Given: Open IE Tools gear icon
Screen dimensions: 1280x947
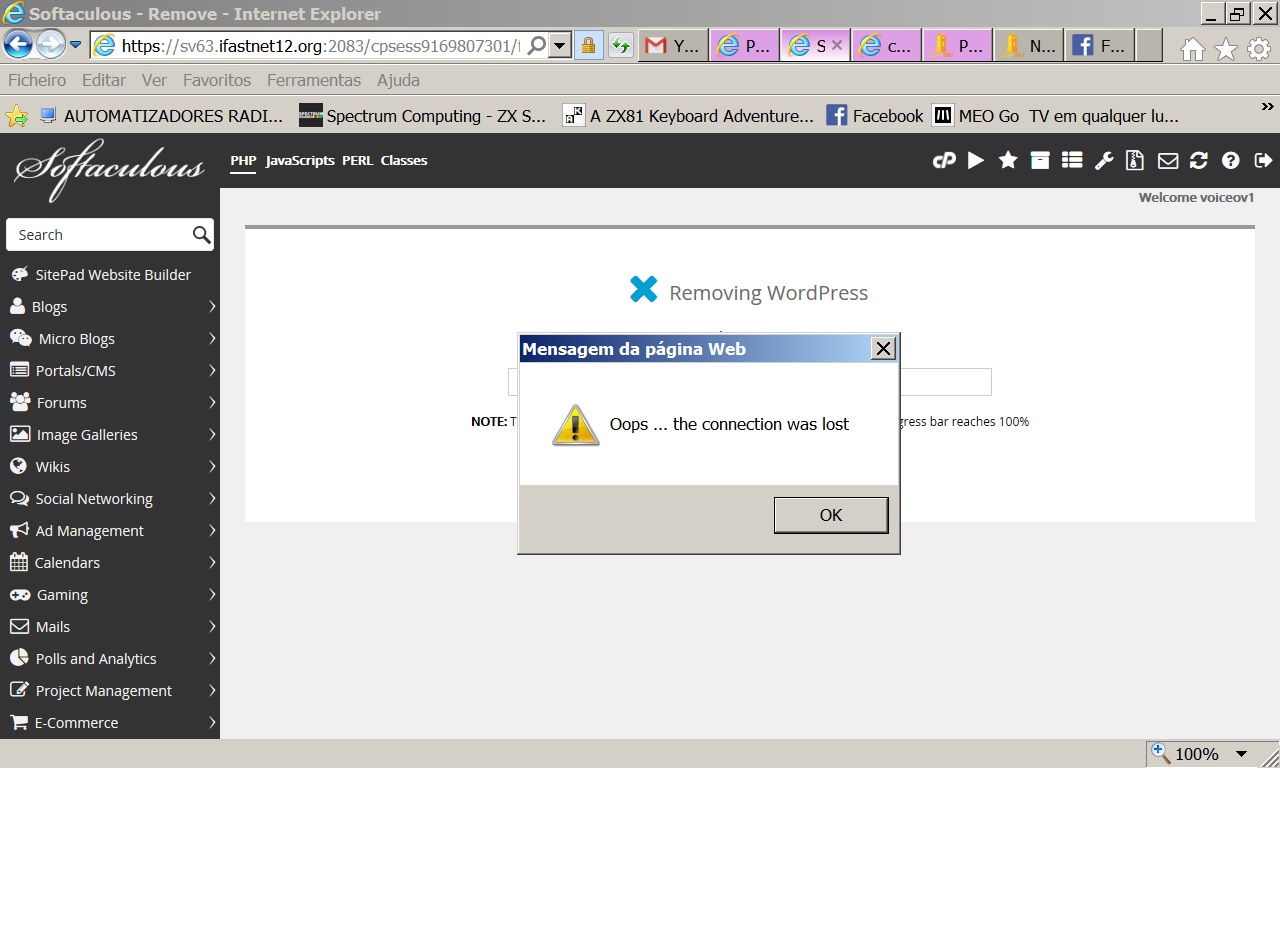Looking at the screenshot, I should (x=1259, y=49).
